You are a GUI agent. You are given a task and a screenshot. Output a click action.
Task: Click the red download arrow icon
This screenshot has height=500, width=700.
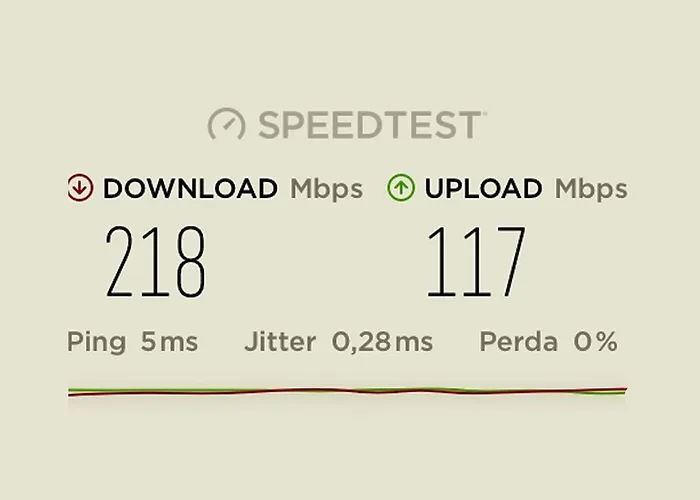coord(80,188)
